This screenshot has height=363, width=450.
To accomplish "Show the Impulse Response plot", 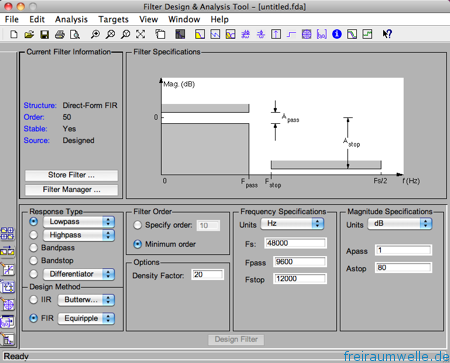I will pos(276,34).
